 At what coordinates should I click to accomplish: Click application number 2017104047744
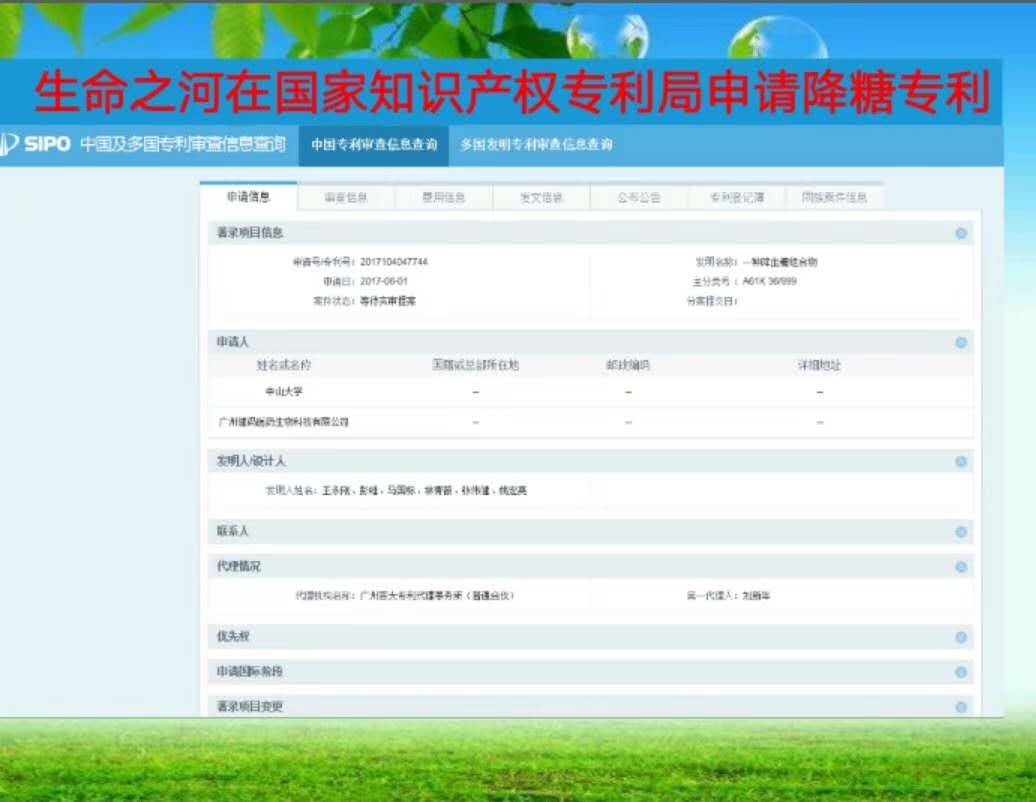[394, 262]
